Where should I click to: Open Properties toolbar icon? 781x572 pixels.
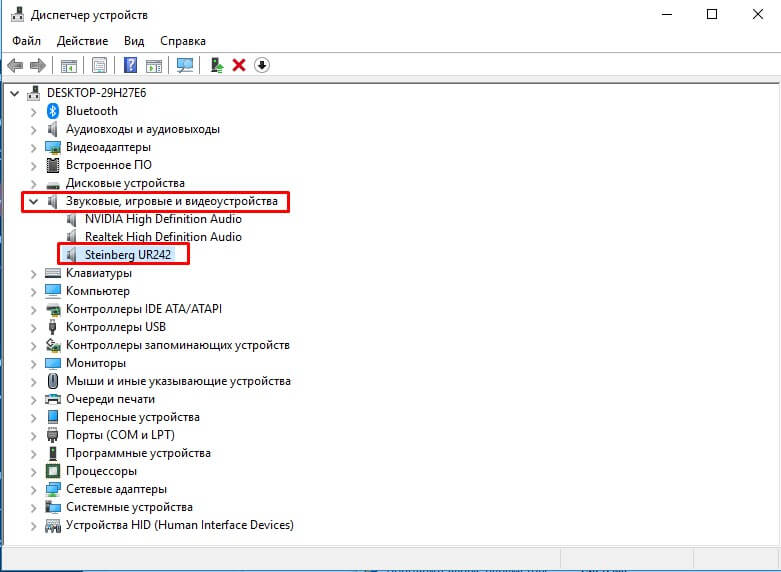pos(99,65)
